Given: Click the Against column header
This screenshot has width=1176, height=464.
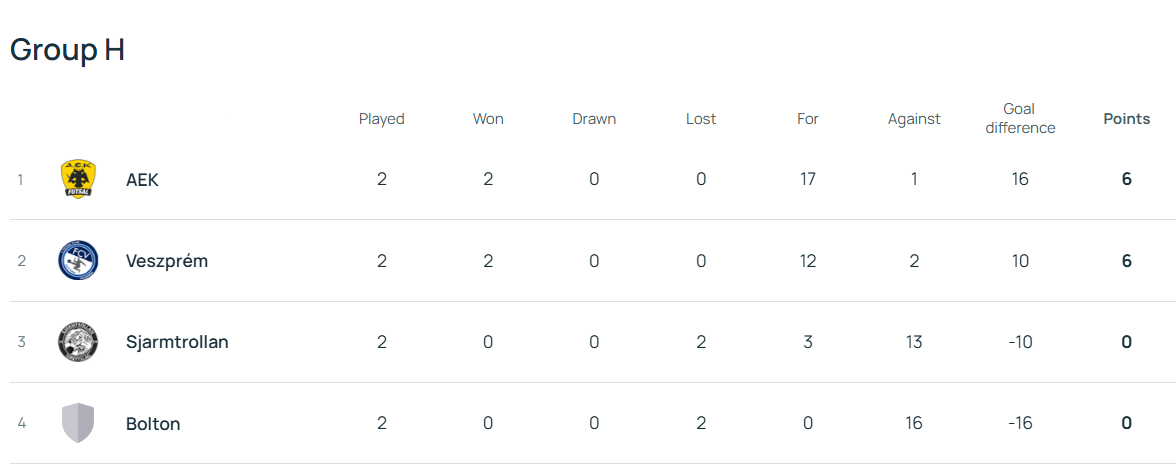Looking at the screenshot, I should pos(913,119).
